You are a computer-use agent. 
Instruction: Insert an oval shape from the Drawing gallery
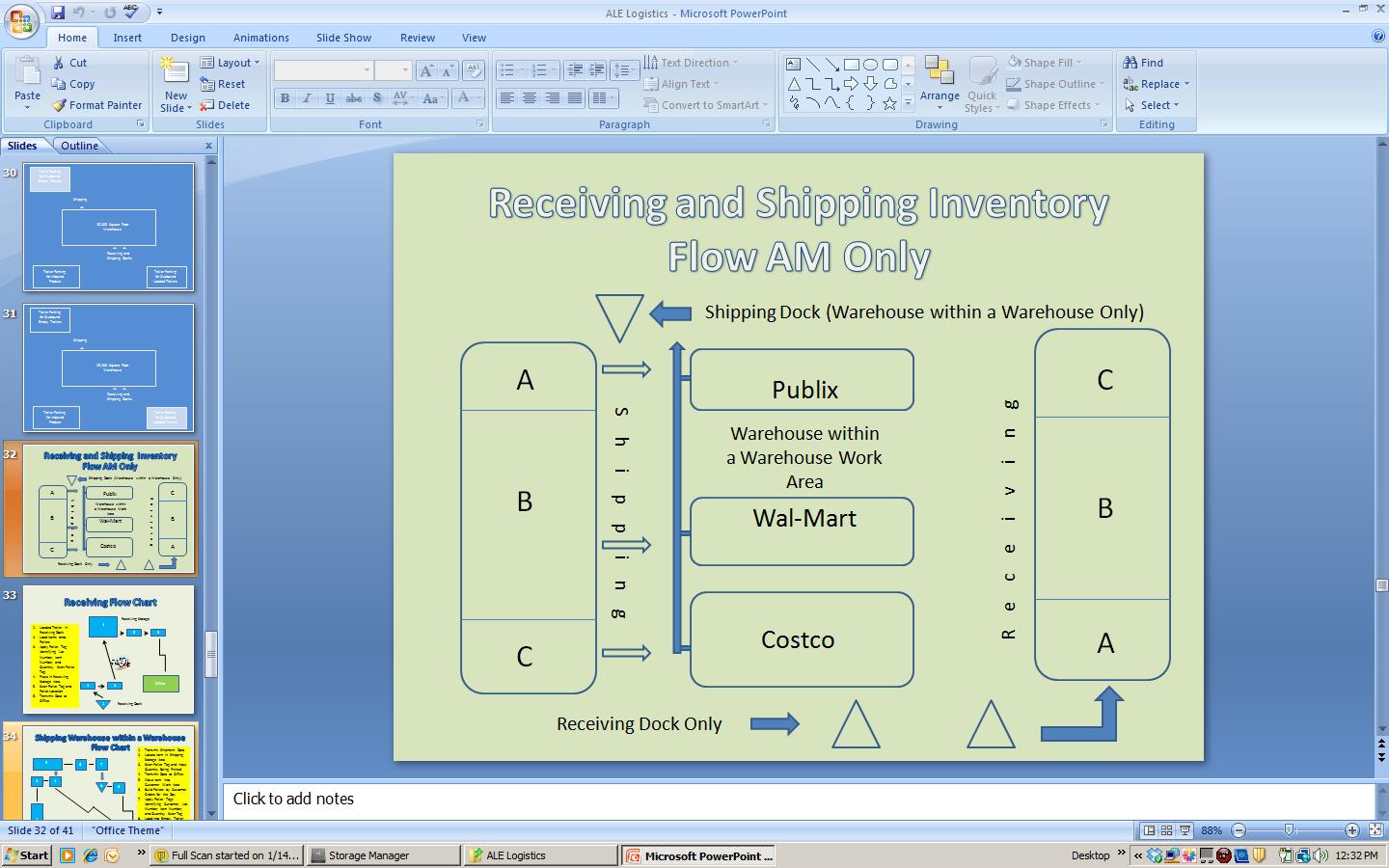(870, 63)
